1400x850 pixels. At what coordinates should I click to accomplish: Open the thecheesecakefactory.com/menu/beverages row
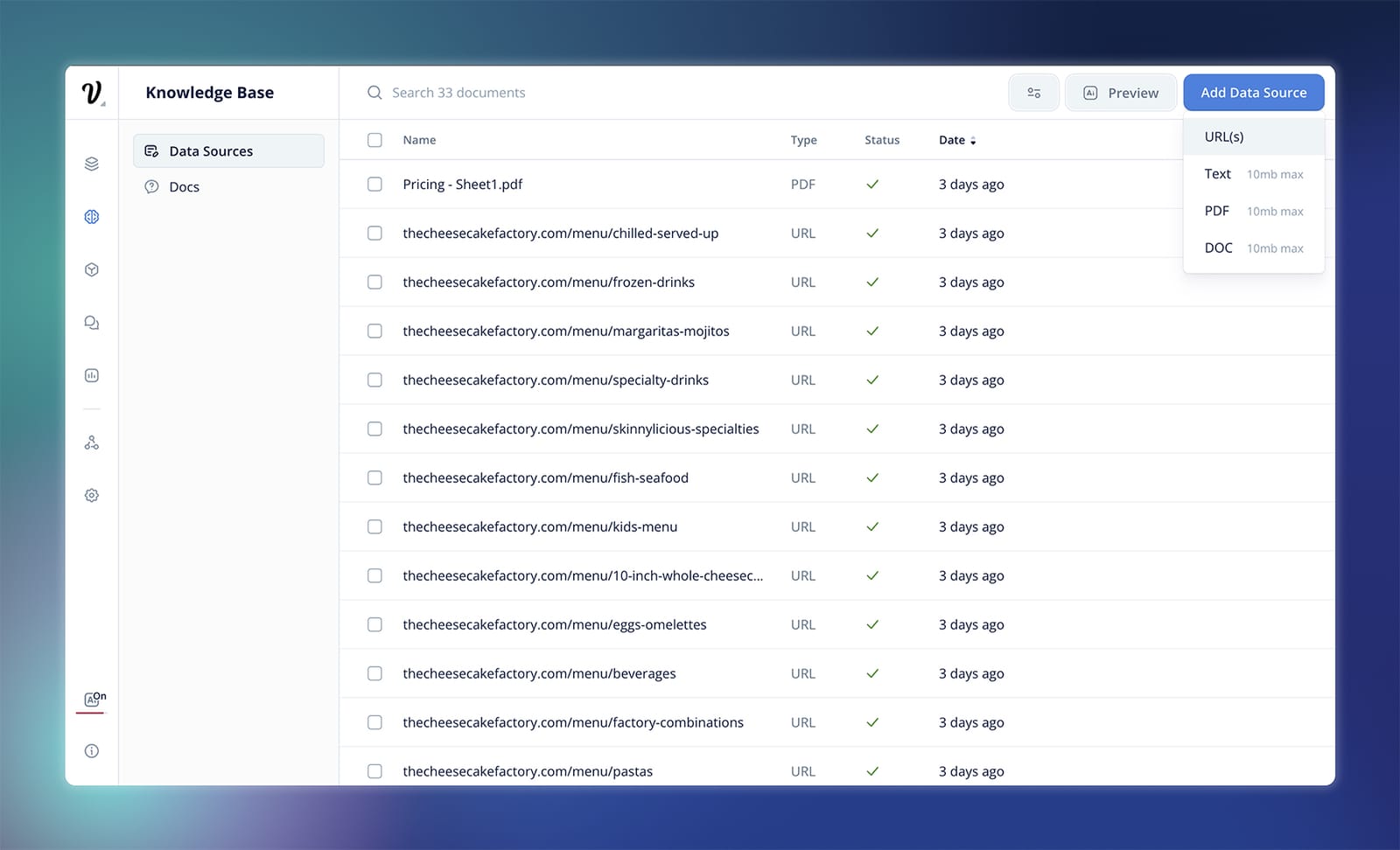coord(836,673)
